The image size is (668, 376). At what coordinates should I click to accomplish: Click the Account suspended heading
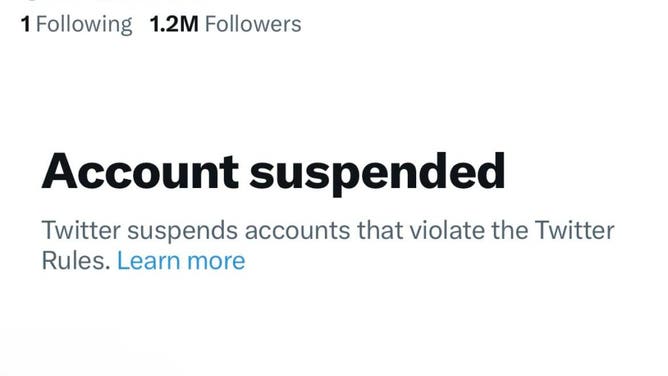[273, 172]
